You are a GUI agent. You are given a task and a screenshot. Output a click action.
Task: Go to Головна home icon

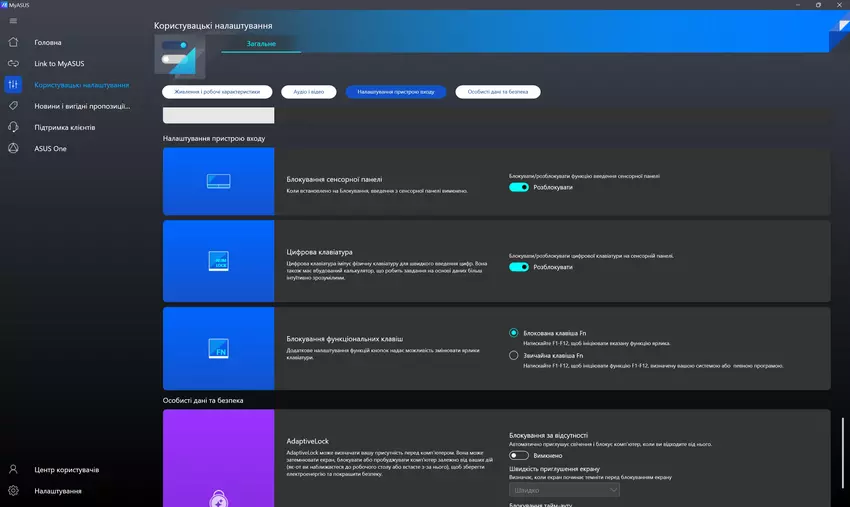[x=13, y=42]
